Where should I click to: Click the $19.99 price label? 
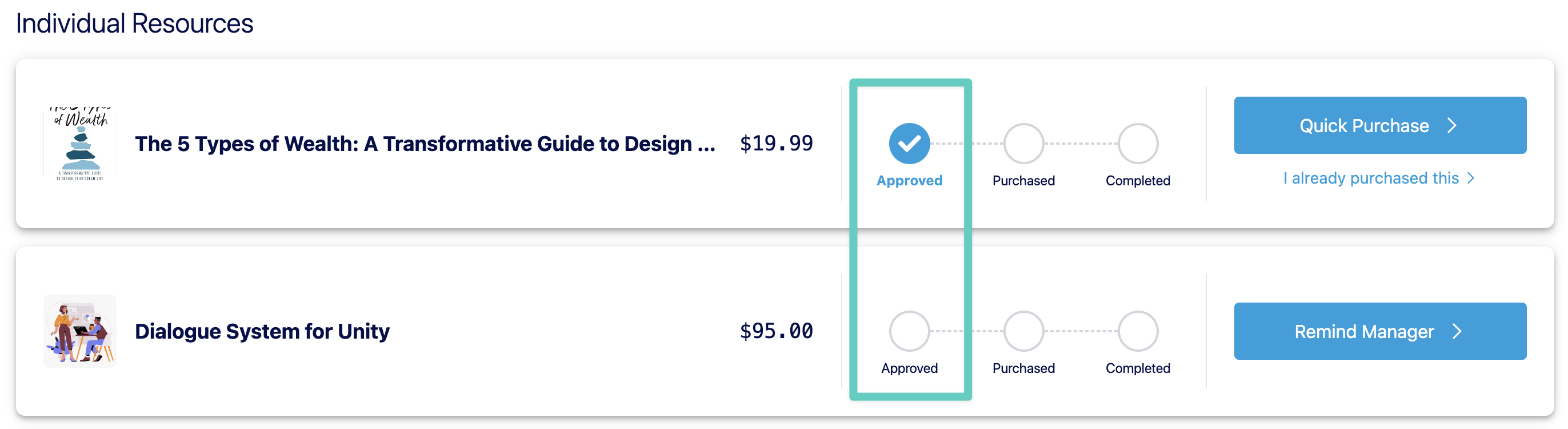point(776,144)
